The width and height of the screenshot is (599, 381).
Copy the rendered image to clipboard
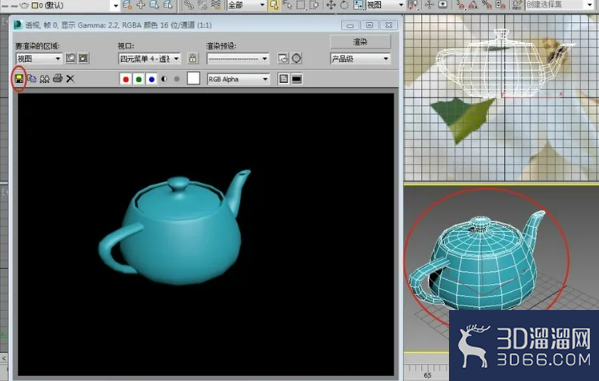point(32,79)
